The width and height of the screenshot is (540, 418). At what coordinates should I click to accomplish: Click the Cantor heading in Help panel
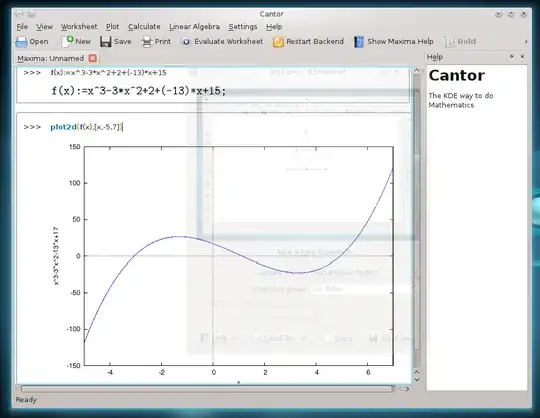tap(456, 75)
